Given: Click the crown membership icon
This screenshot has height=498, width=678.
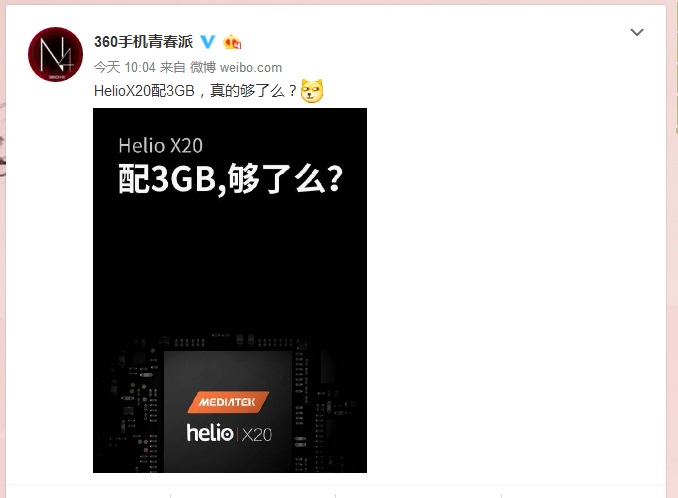Looking at the screenshot, I should tap(232, 42).
